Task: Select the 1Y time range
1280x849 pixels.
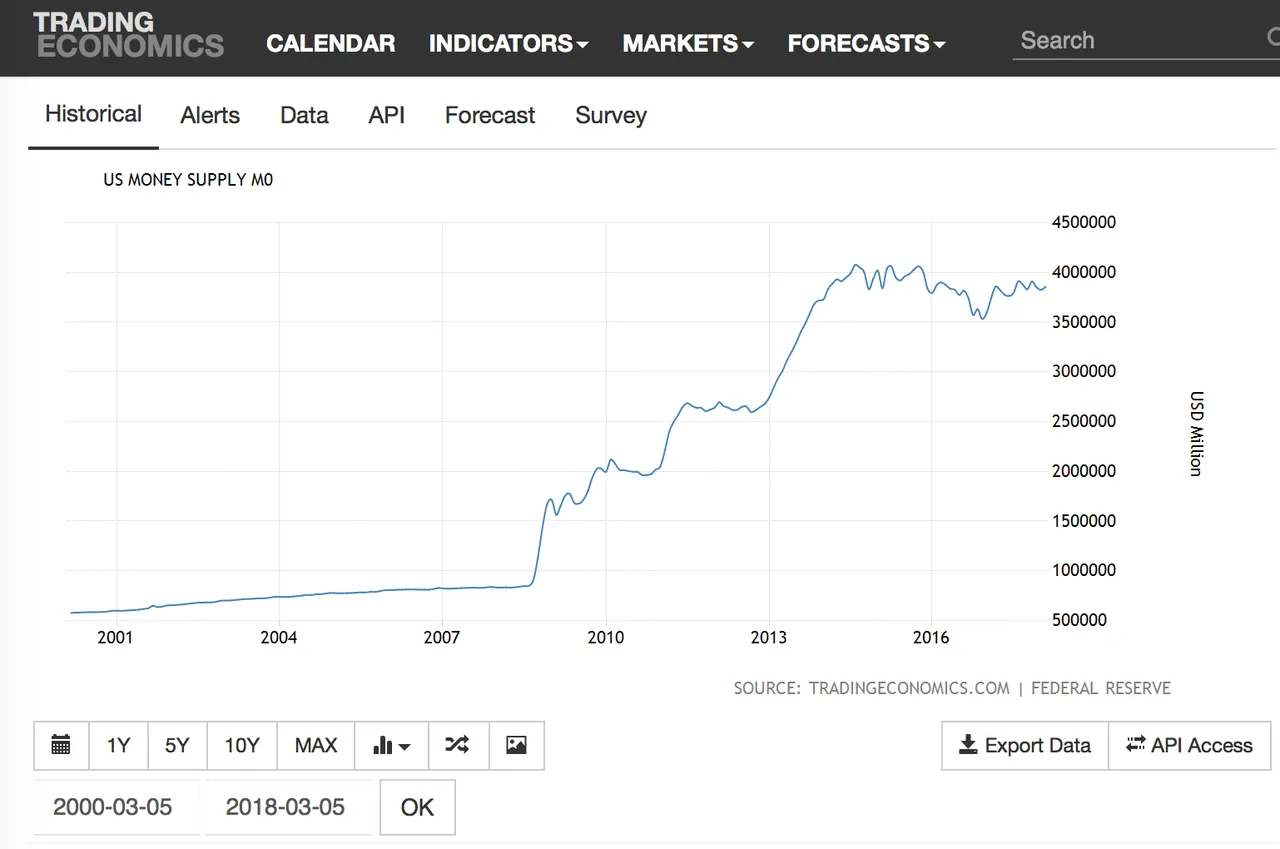Action: pos(118,745)
